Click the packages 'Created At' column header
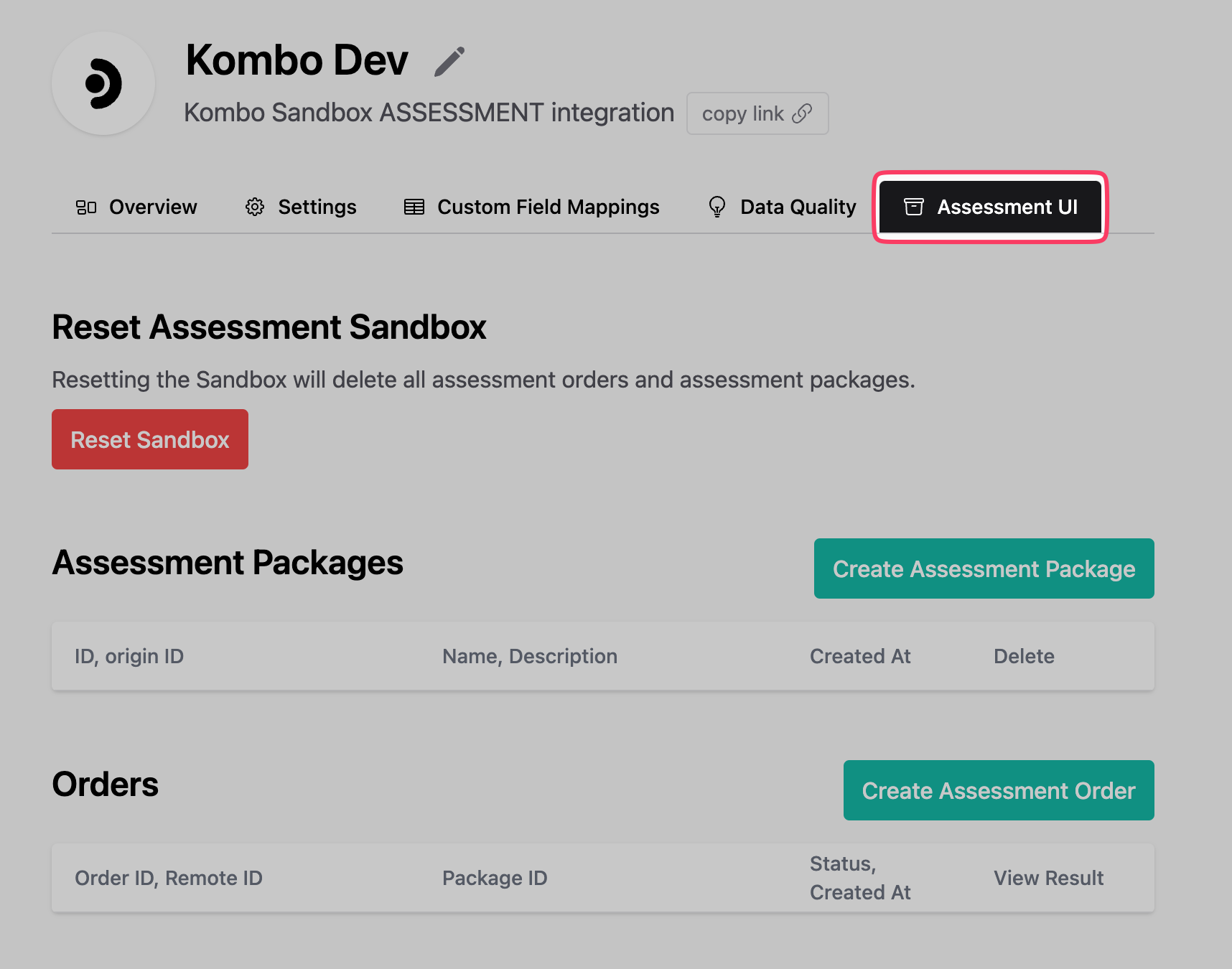This screenshot has width=1232, height=969. pos(860,656)
